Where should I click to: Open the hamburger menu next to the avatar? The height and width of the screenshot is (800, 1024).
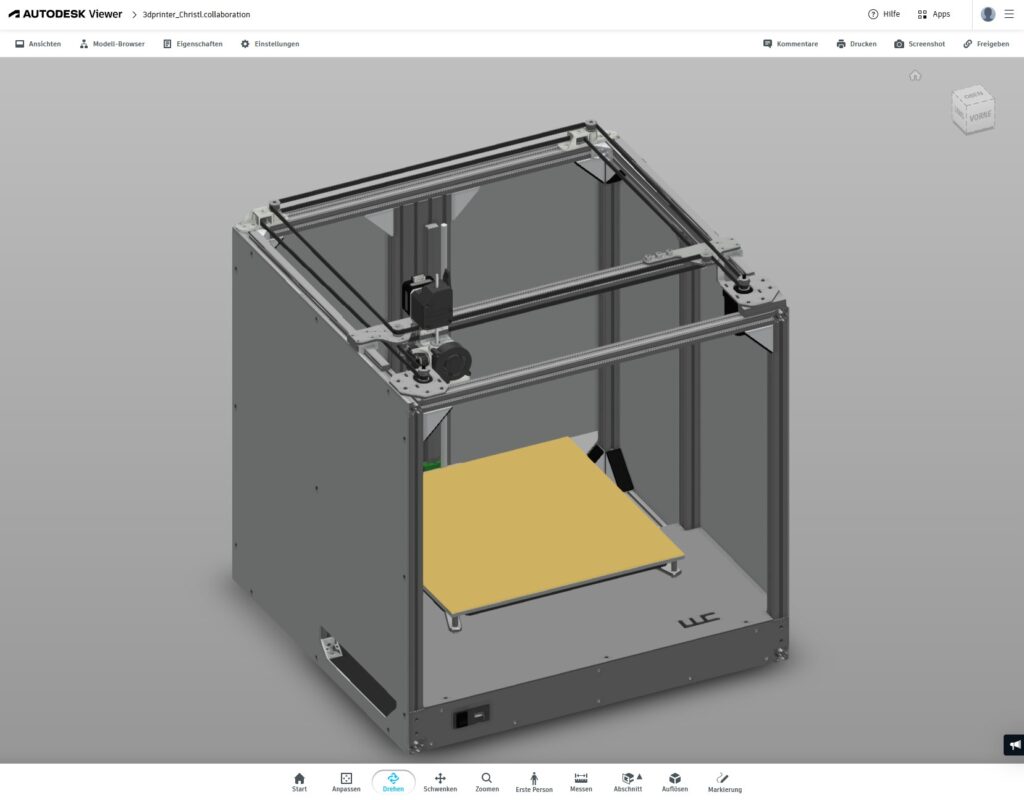(x=1009, y=14)
